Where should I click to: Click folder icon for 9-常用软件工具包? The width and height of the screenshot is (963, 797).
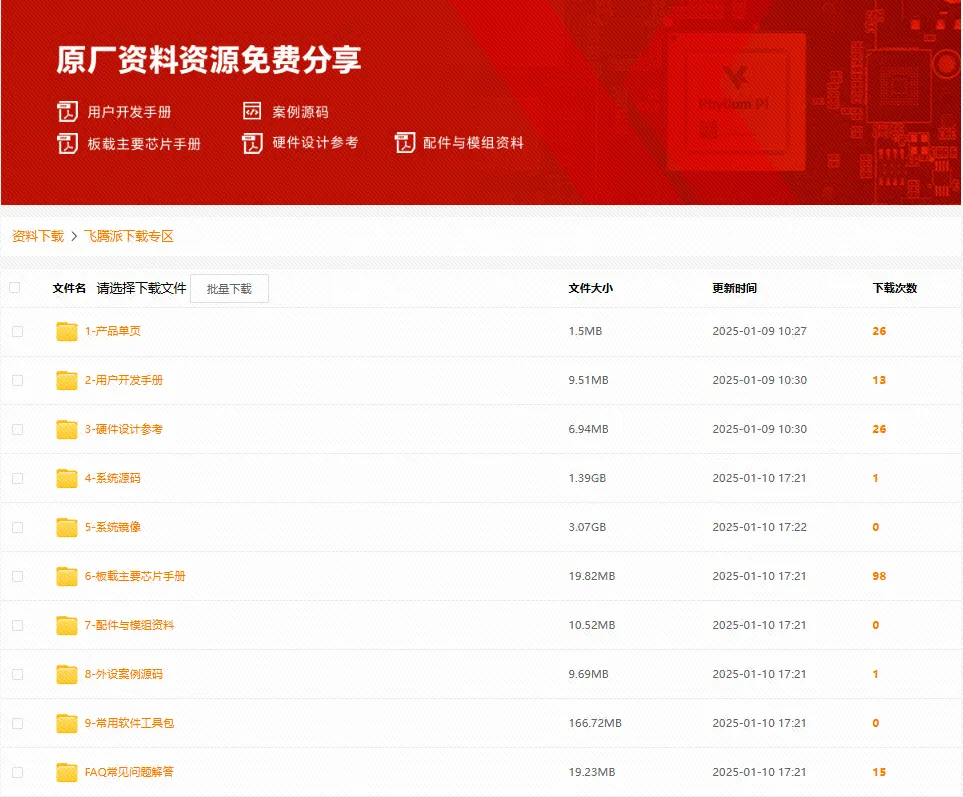(67, 723)
